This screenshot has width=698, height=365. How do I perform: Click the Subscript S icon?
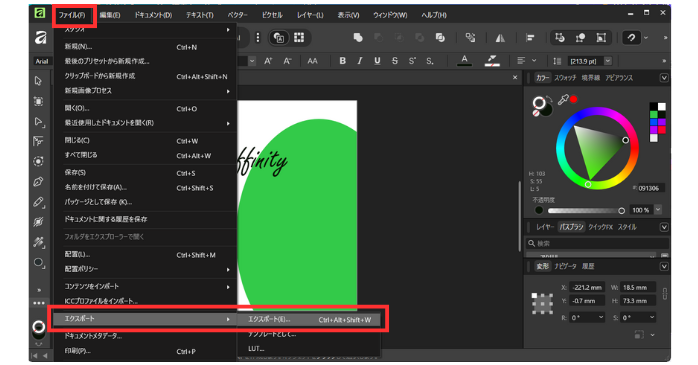click(430, 61)
